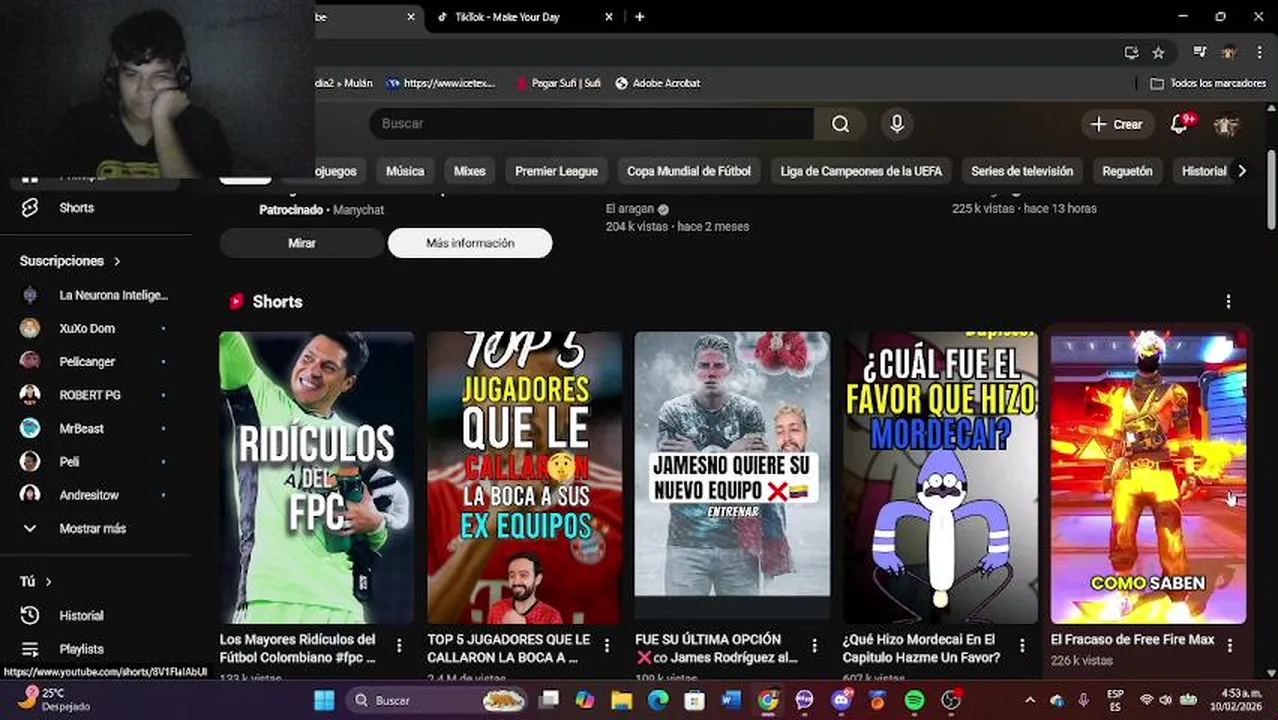Click the Mirar button on sponsored ad
1278x720 pixels.
[x=301, y=243]
